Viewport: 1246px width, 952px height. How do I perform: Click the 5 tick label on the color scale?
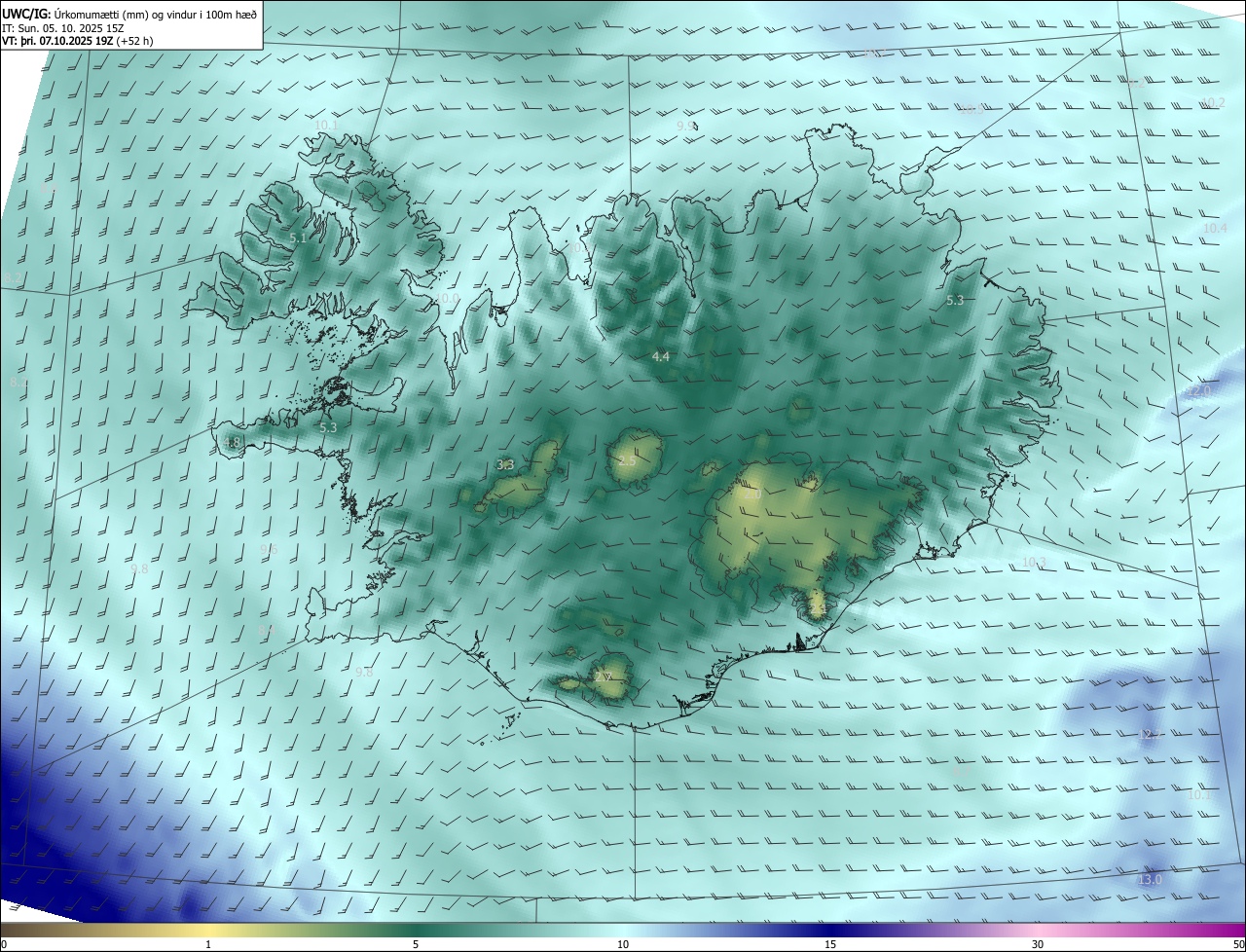click(416, 944)
